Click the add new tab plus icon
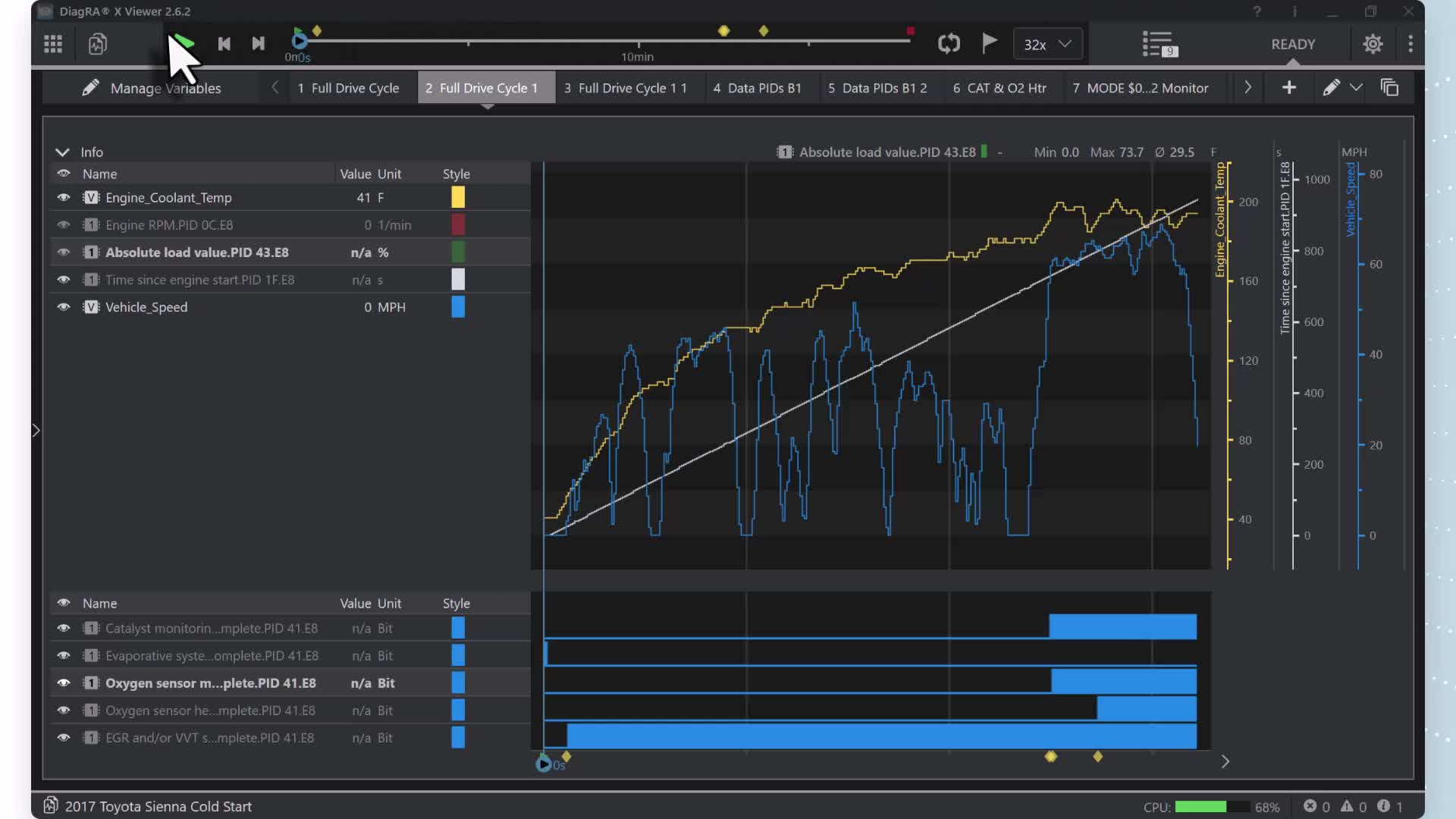This screenshot has height=819, width=1456. pos(1288,88)
